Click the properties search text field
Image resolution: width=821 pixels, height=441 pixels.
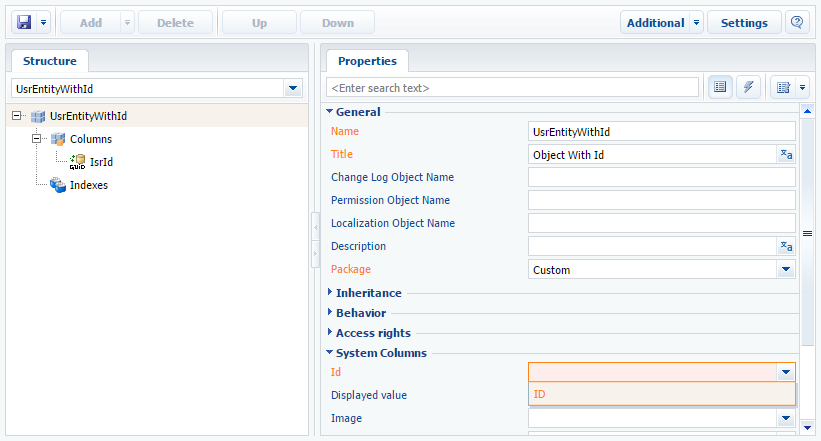click(x=512, y=87)
